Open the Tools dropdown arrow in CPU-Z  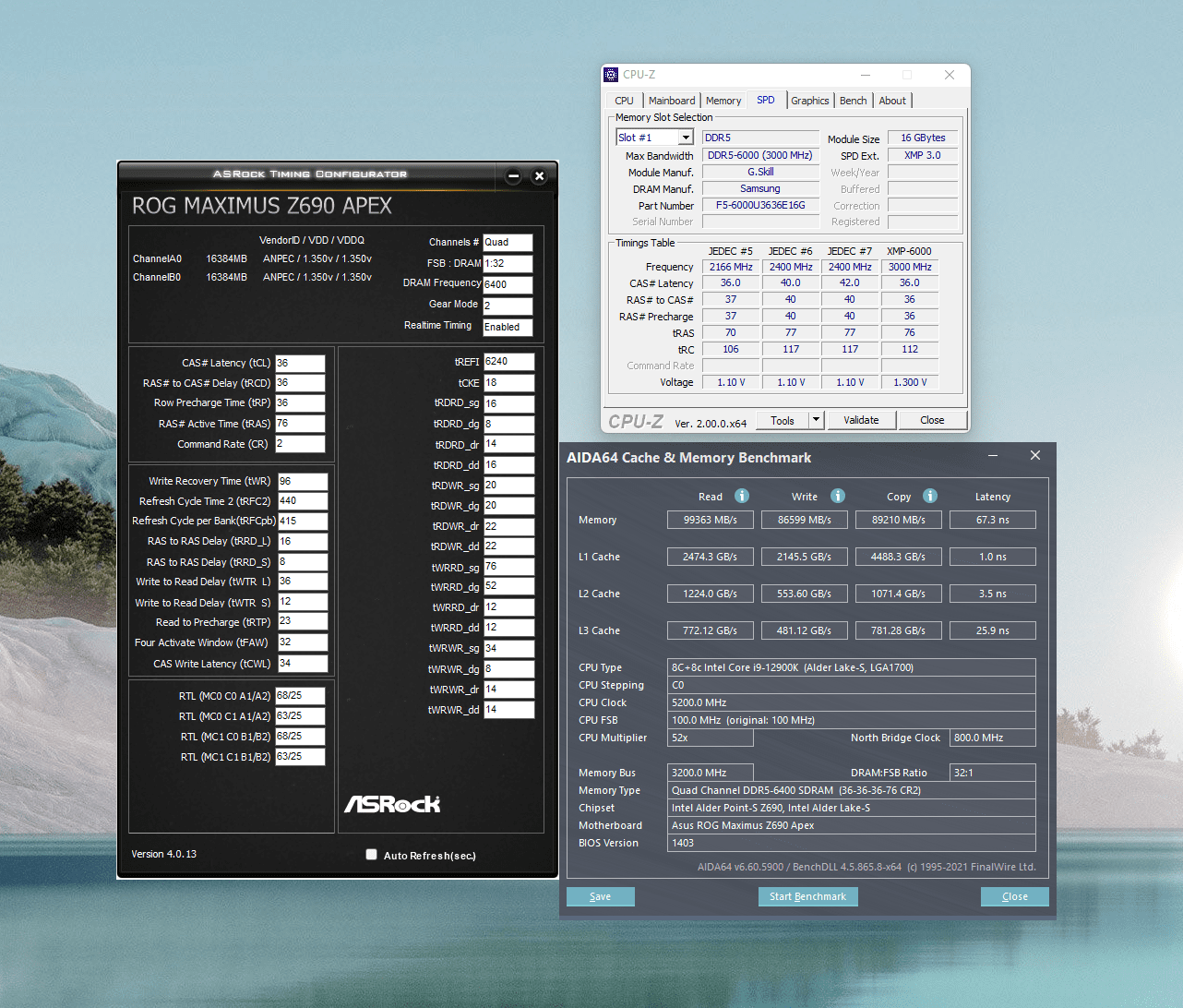pyautogui.click(x=816, y=420)
